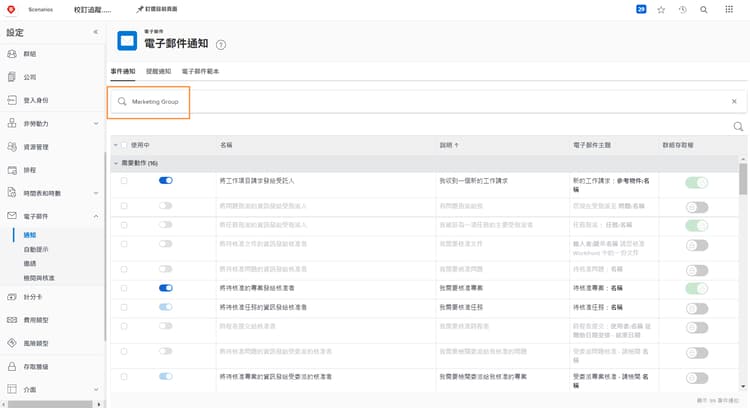Click the 計分卡 scorecard sidebar icon
Viewport: 750px width, 408px height.
pyautogui.click(x=12, y=297)
